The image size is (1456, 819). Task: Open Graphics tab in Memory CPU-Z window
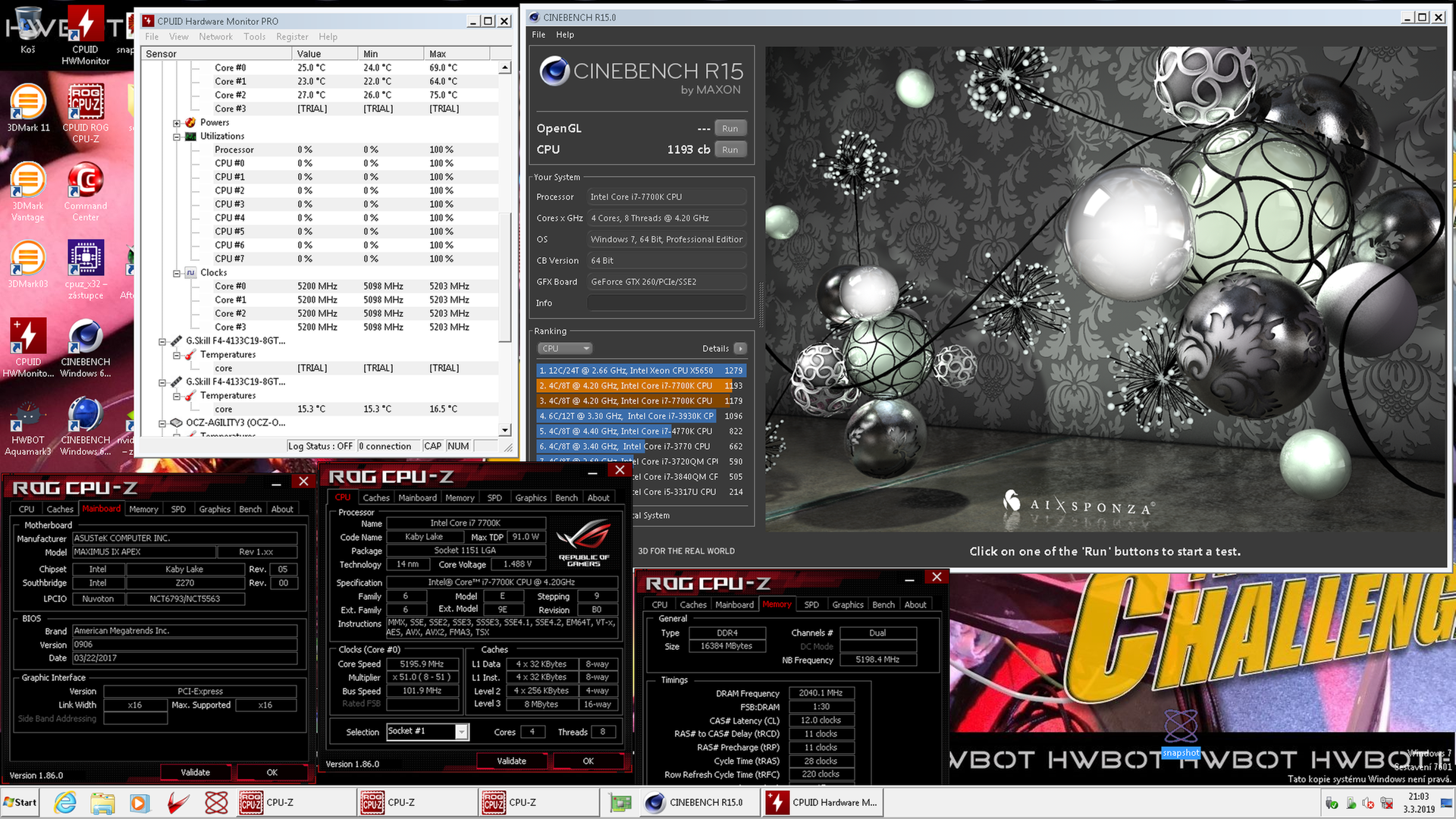848,604
